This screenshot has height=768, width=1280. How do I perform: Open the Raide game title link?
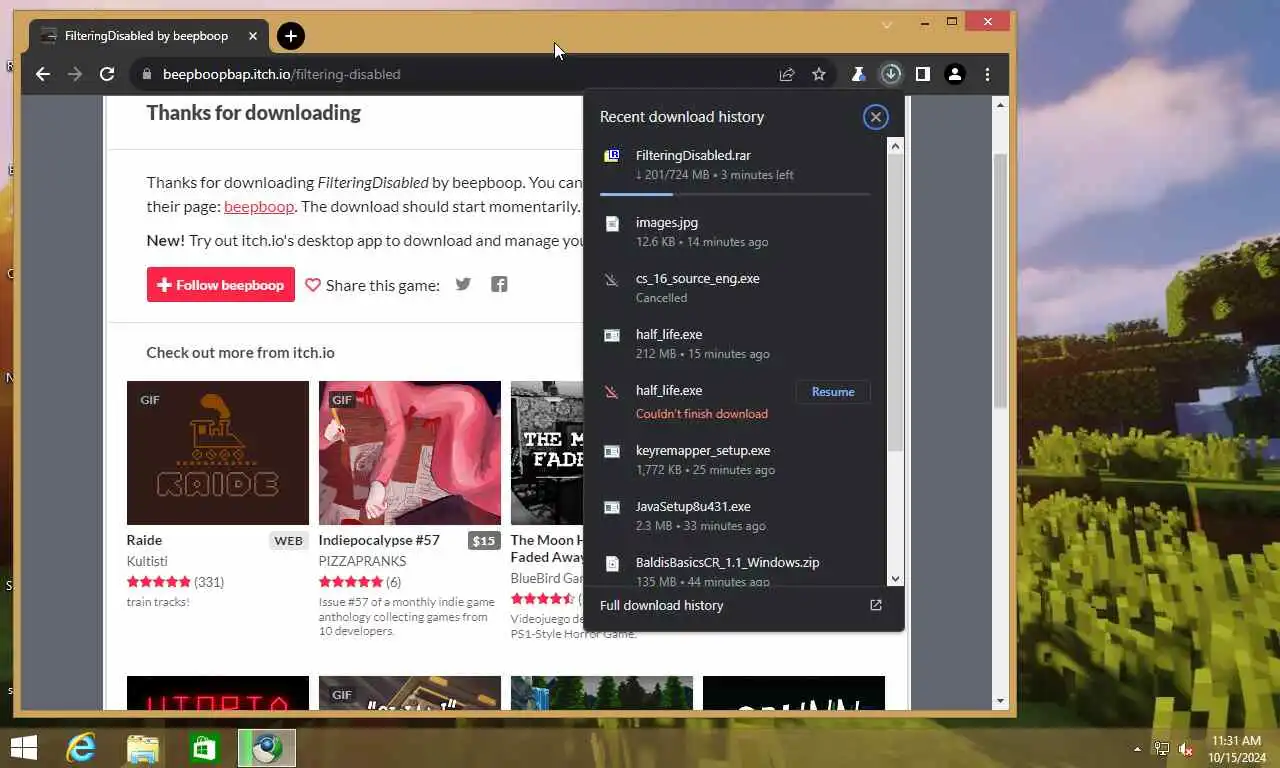tap(144, 540)
